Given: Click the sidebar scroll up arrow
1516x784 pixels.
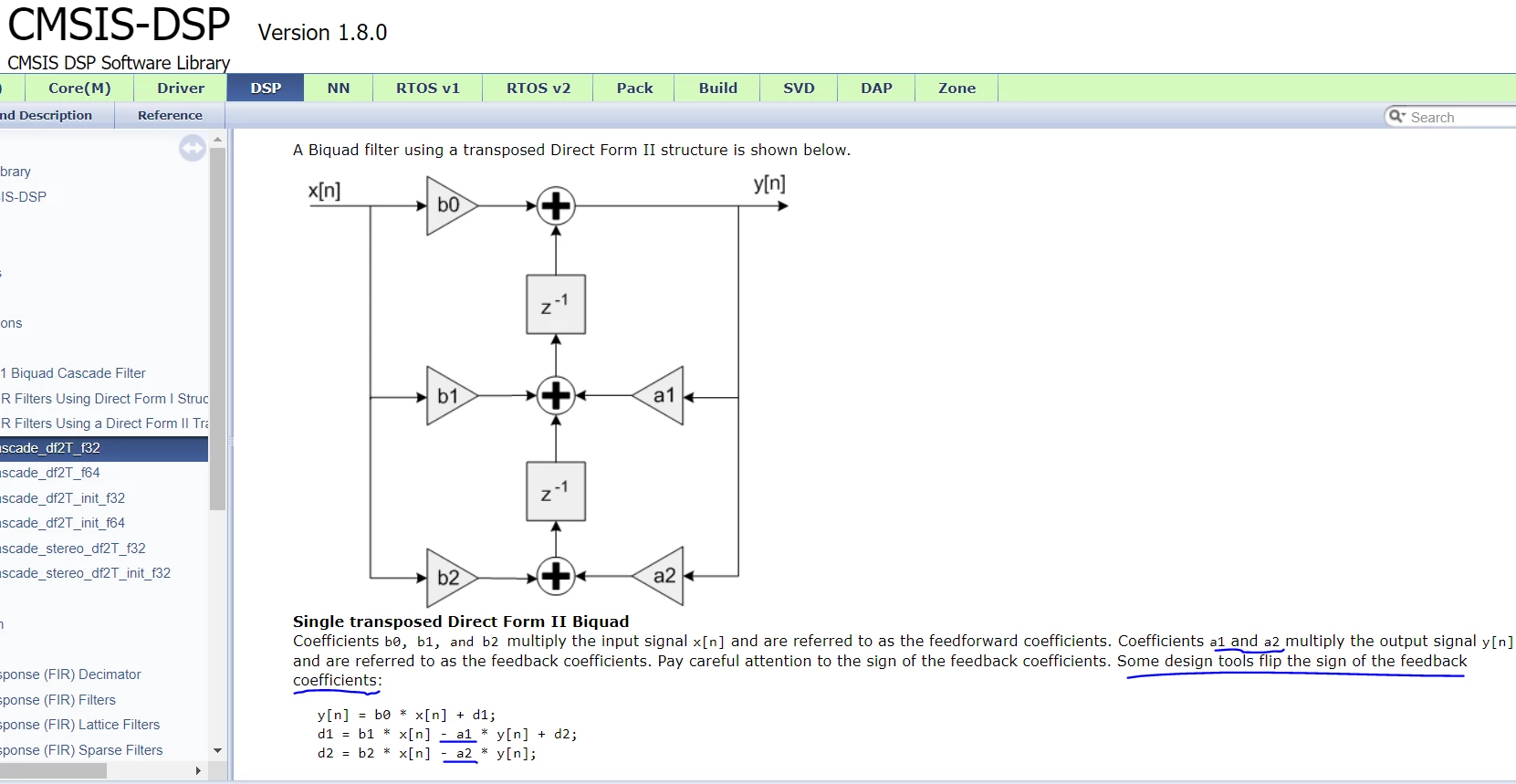Looking at the screenshot, I should [x=217, y=140].
